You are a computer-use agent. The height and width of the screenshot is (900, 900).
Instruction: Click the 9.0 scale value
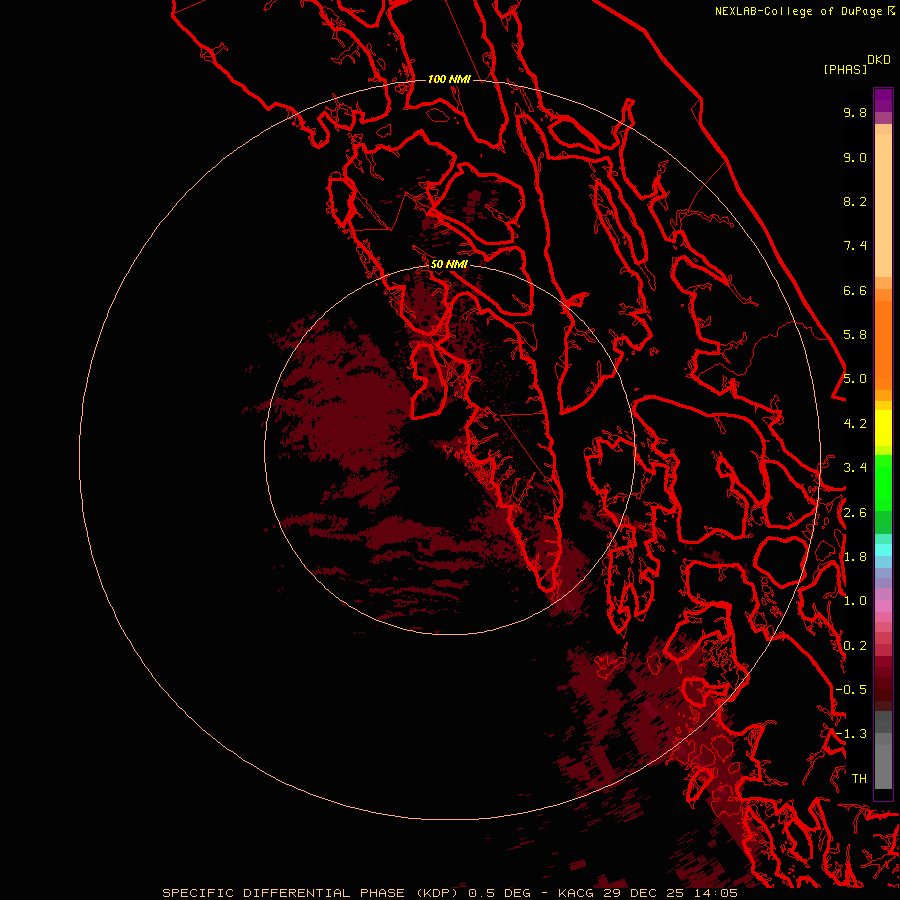[x=855, y=157]
